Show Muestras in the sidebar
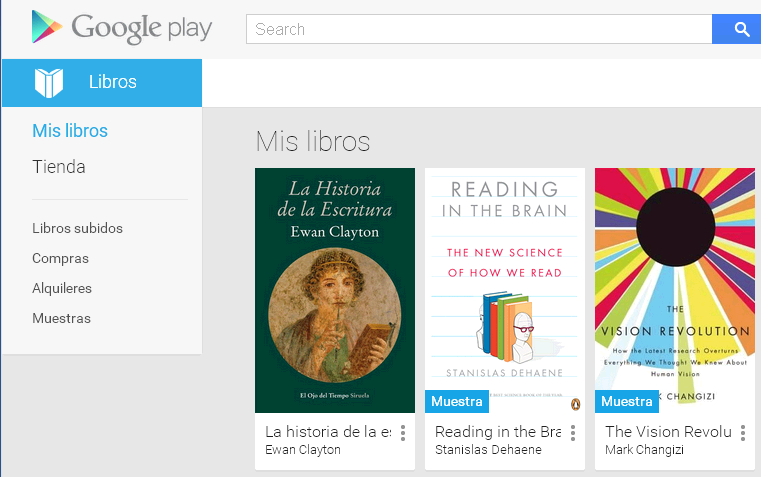761x477 pixels. tap(61, 318)
